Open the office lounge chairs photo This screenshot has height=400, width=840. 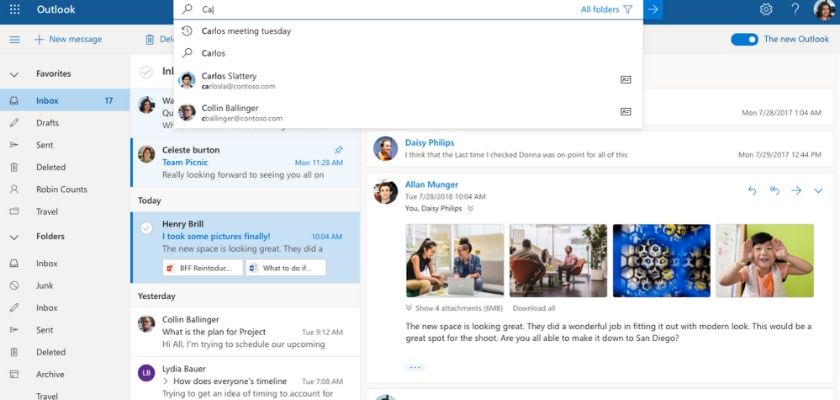(558, 261)
